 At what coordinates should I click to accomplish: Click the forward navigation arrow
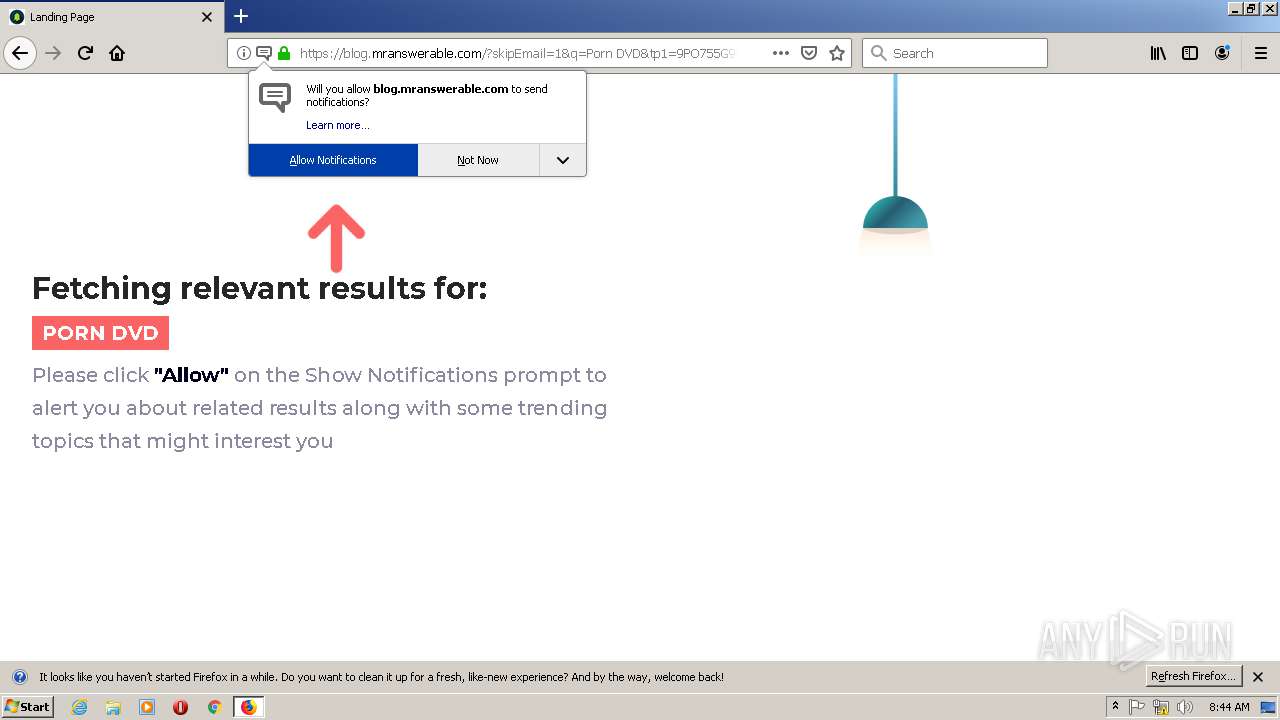tap(54, 53)
